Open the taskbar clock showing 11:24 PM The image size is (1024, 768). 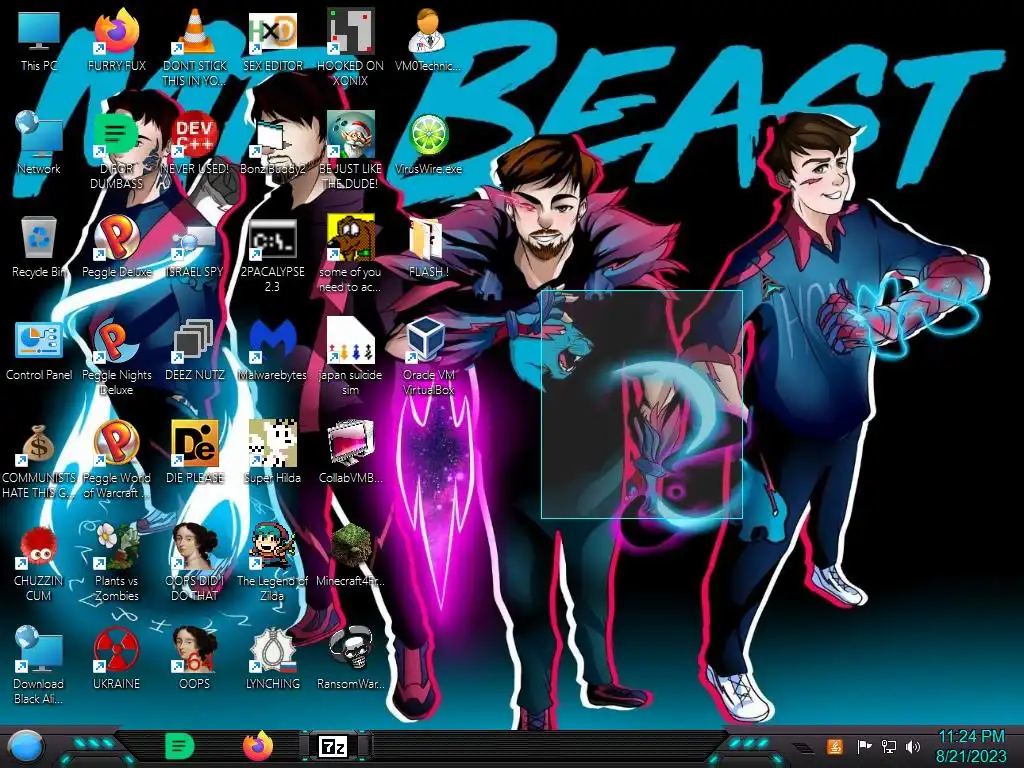pyautogui.click(x=971, y=746)
